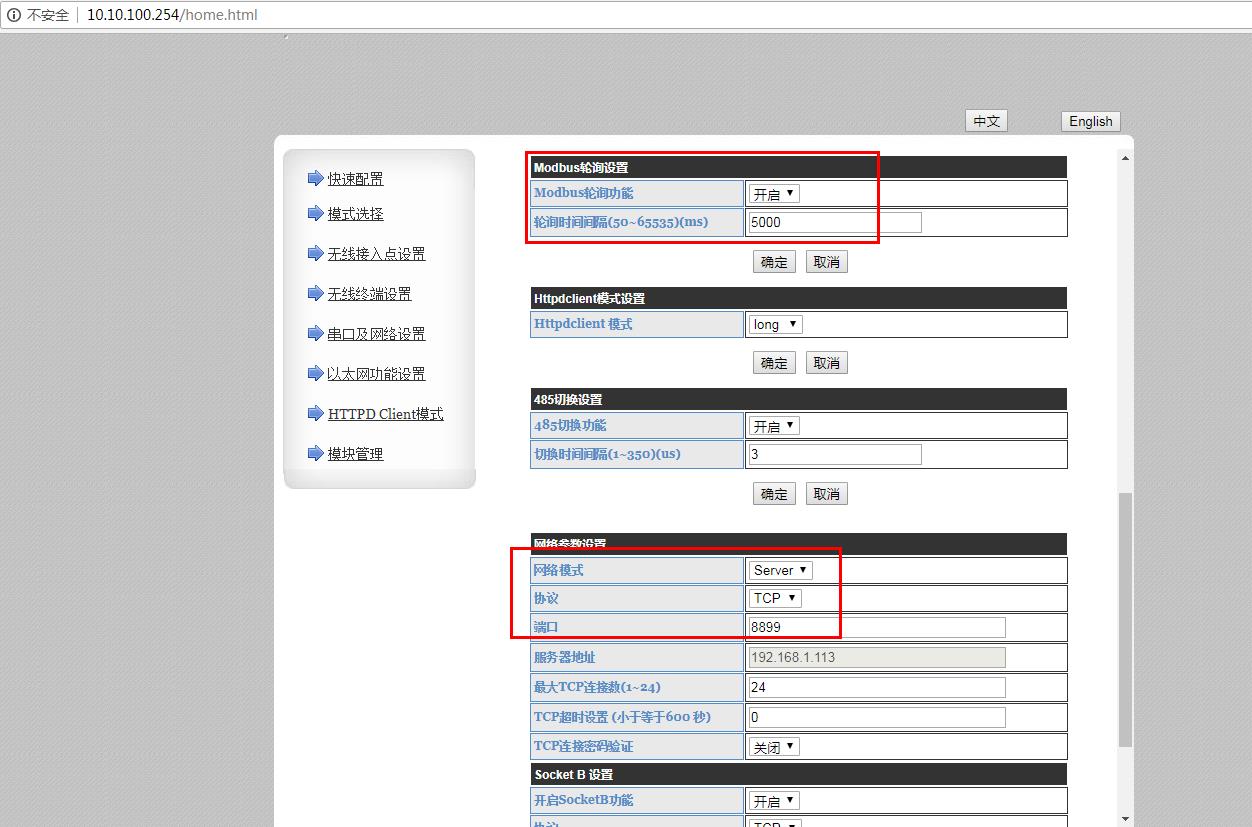
Task: Click the arrow icon beside 以太网功能设置
Action: coord(315,373)
